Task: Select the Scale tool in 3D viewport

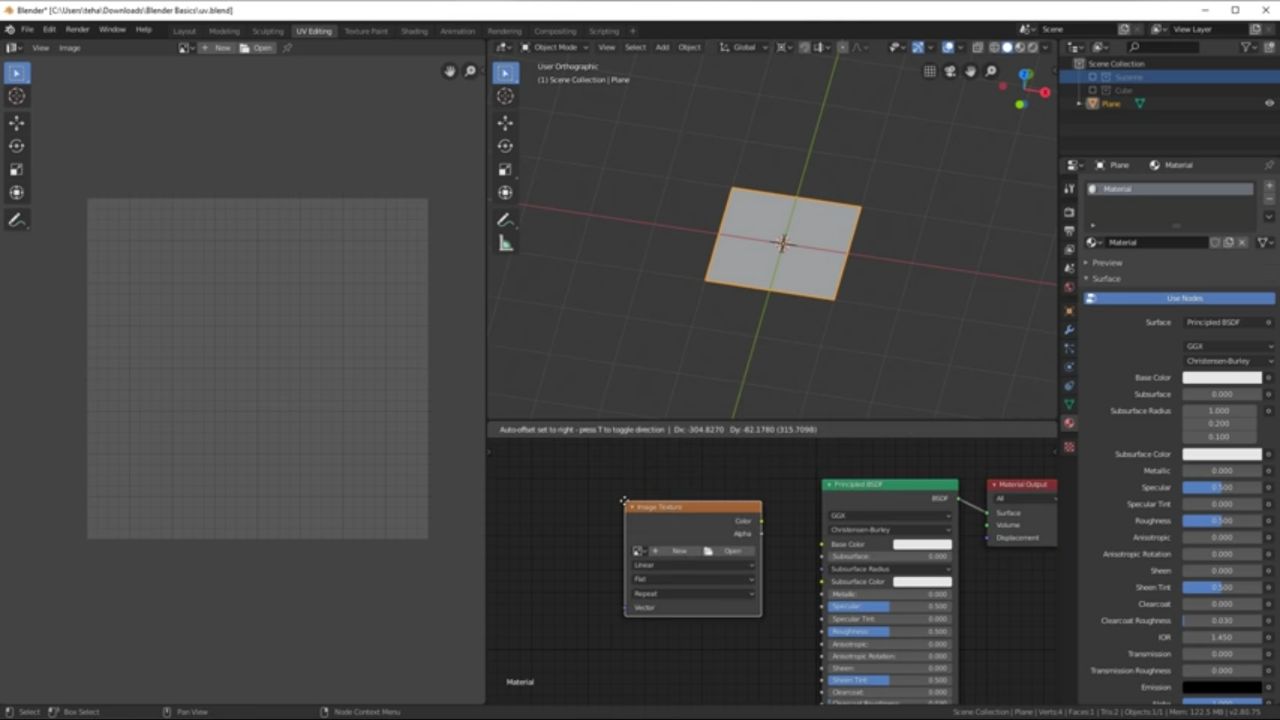Action: click(505, 170)
